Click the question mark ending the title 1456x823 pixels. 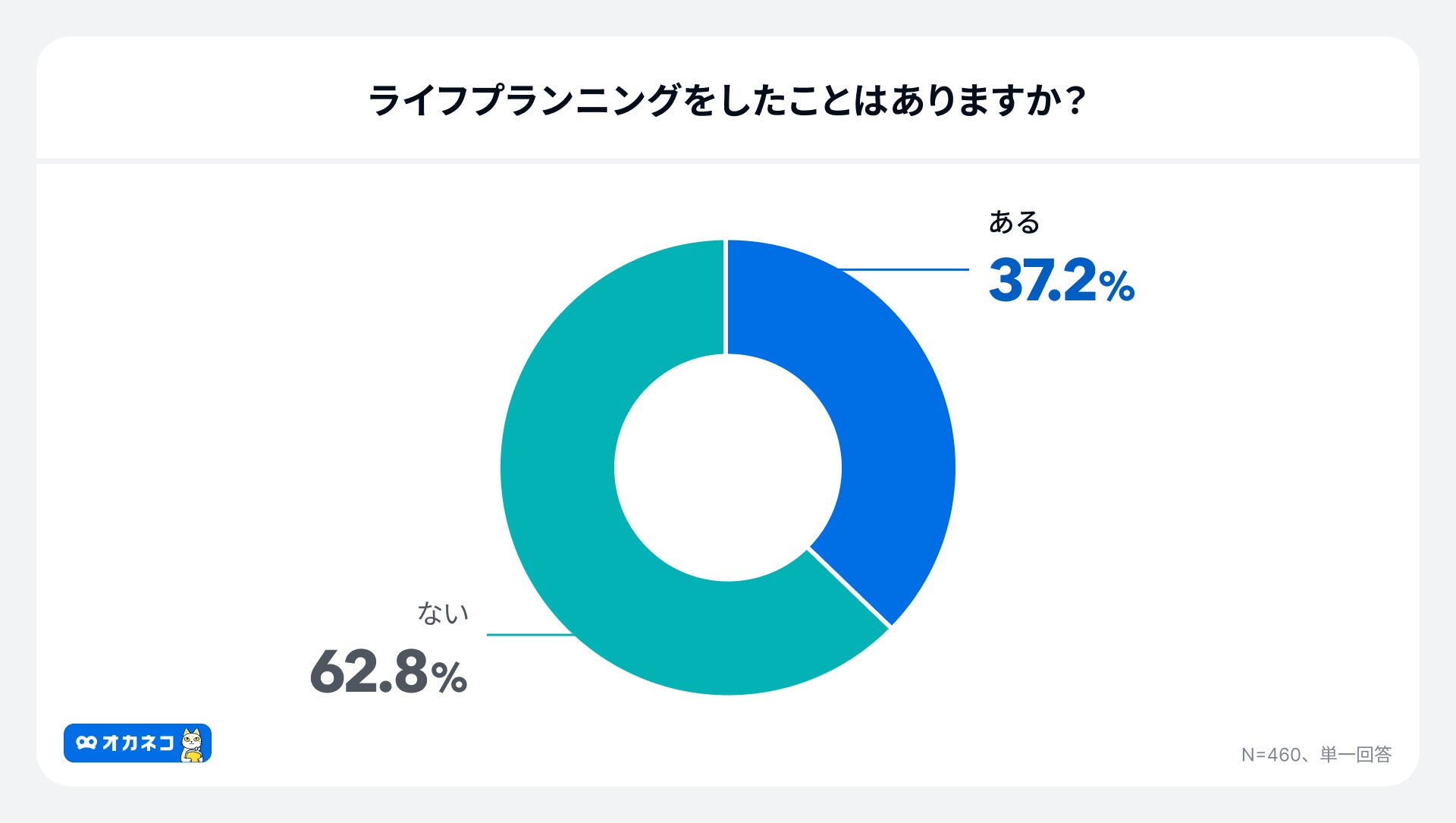click(1075, 101)
